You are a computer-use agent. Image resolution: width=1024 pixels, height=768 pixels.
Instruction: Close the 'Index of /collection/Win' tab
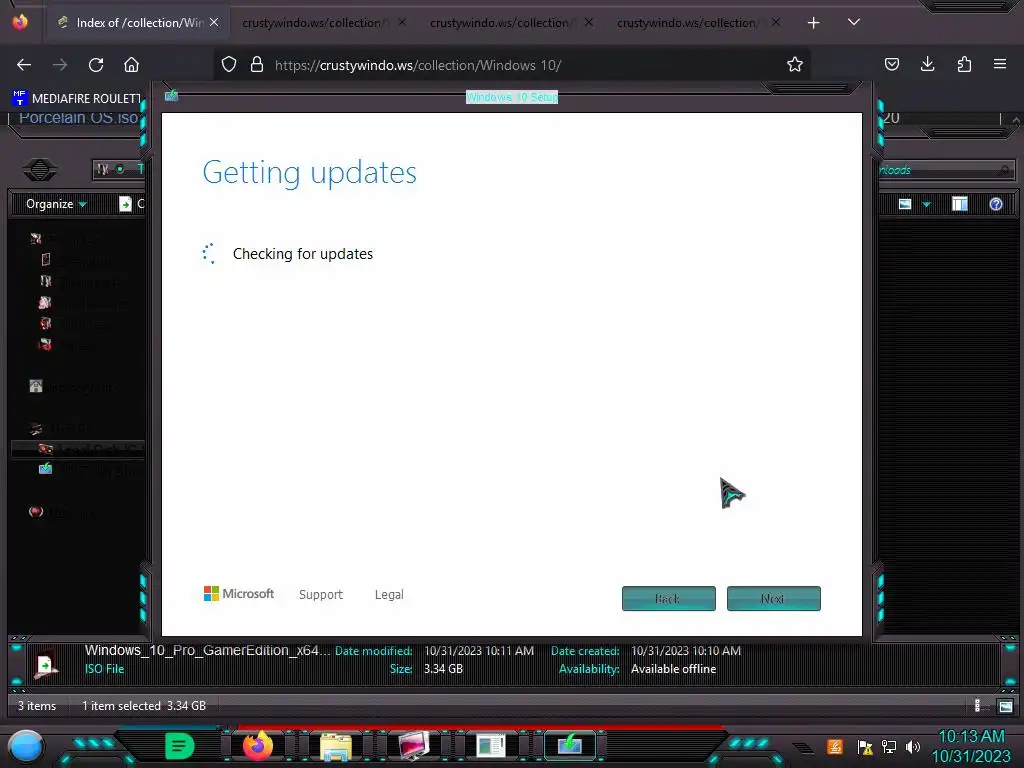[x=214, y=22]
